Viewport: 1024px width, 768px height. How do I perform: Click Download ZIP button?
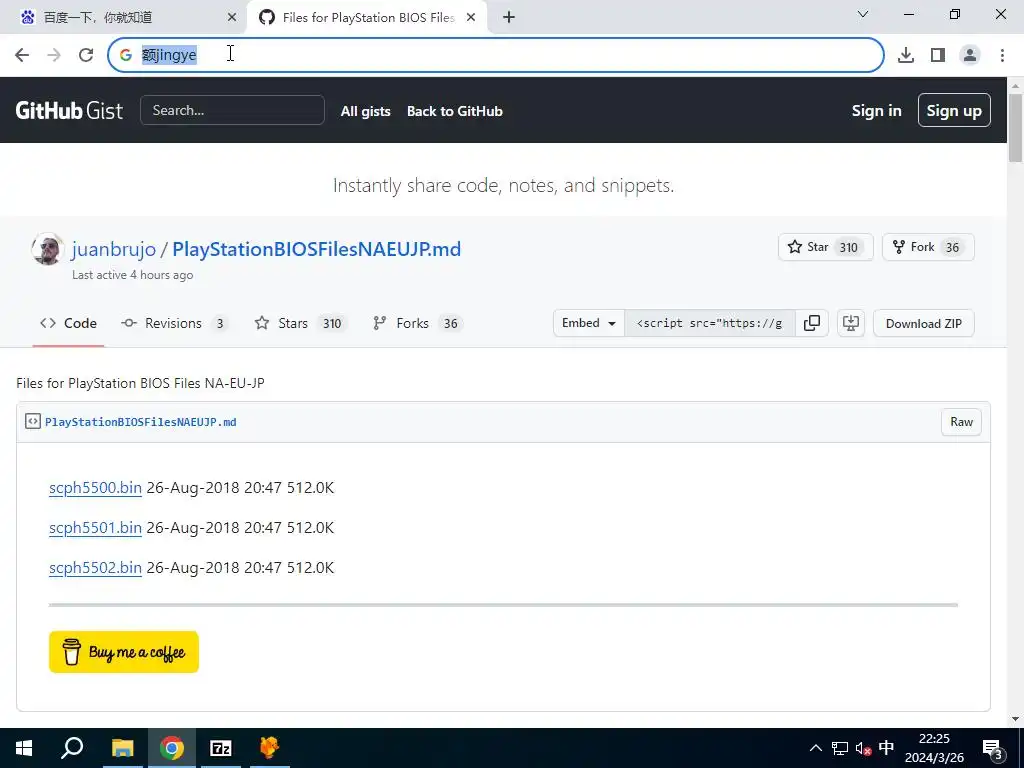(x=923, y=323)
